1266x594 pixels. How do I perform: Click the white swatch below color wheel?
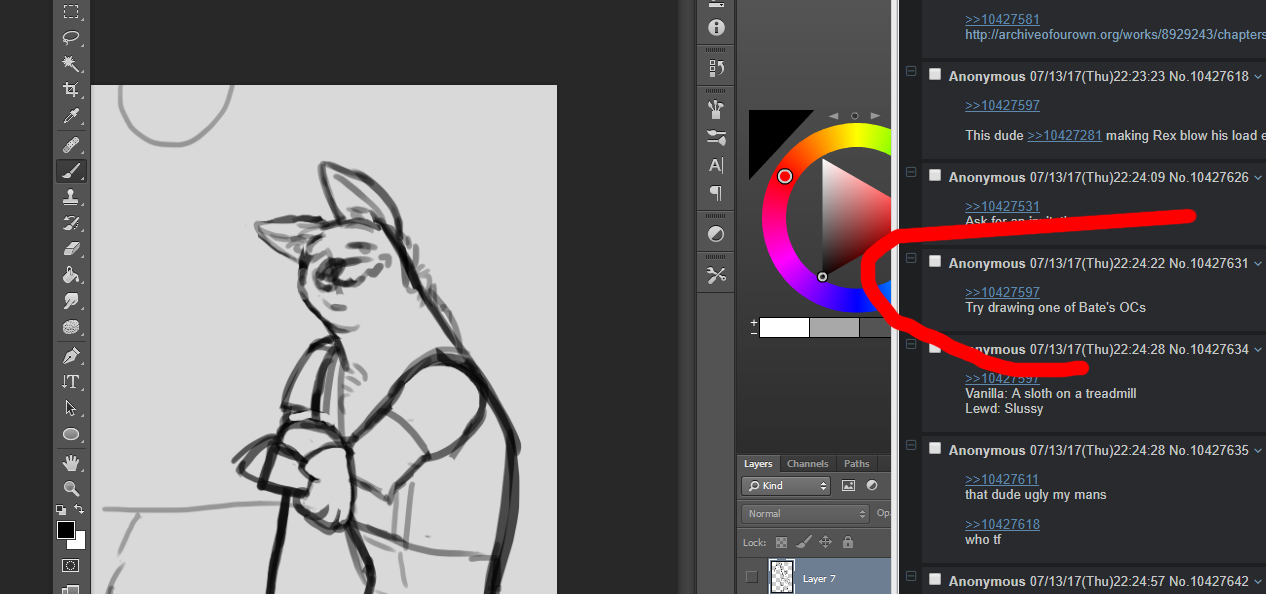click(x=784, y=327)
